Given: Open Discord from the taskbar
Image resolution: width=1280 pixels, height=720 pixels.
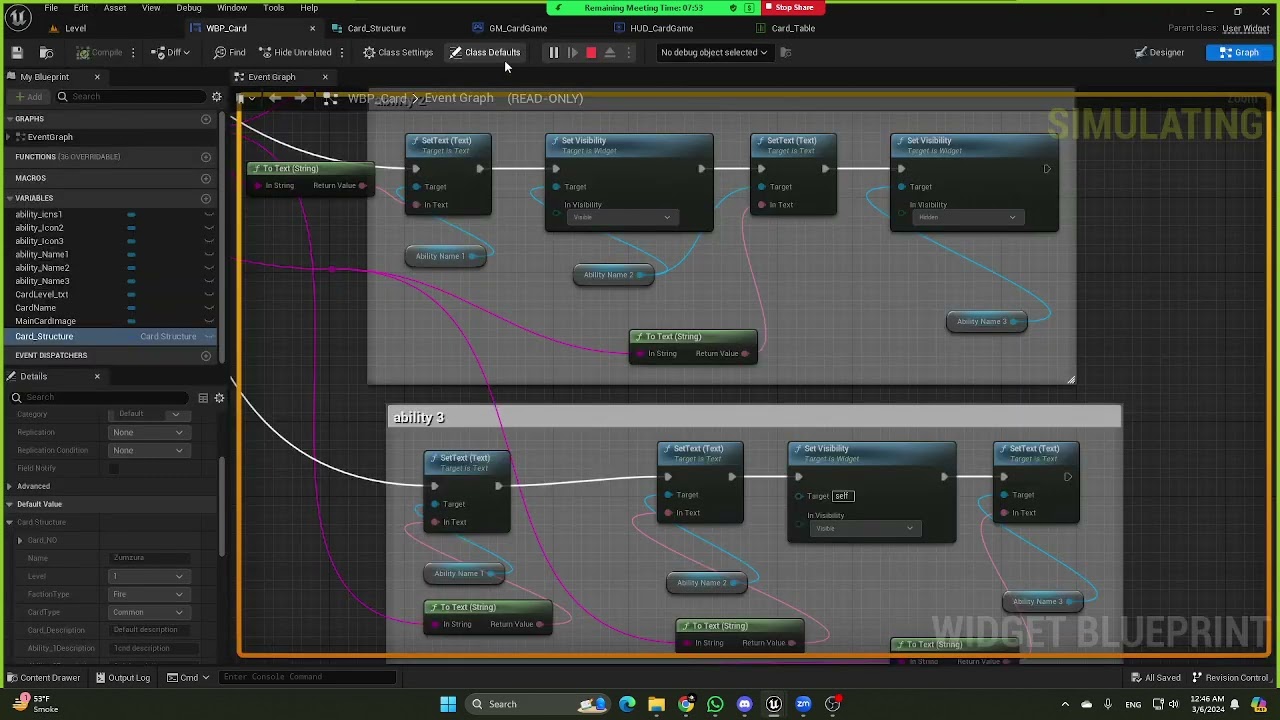Looking at the screenshot, I should pos(744,704).
